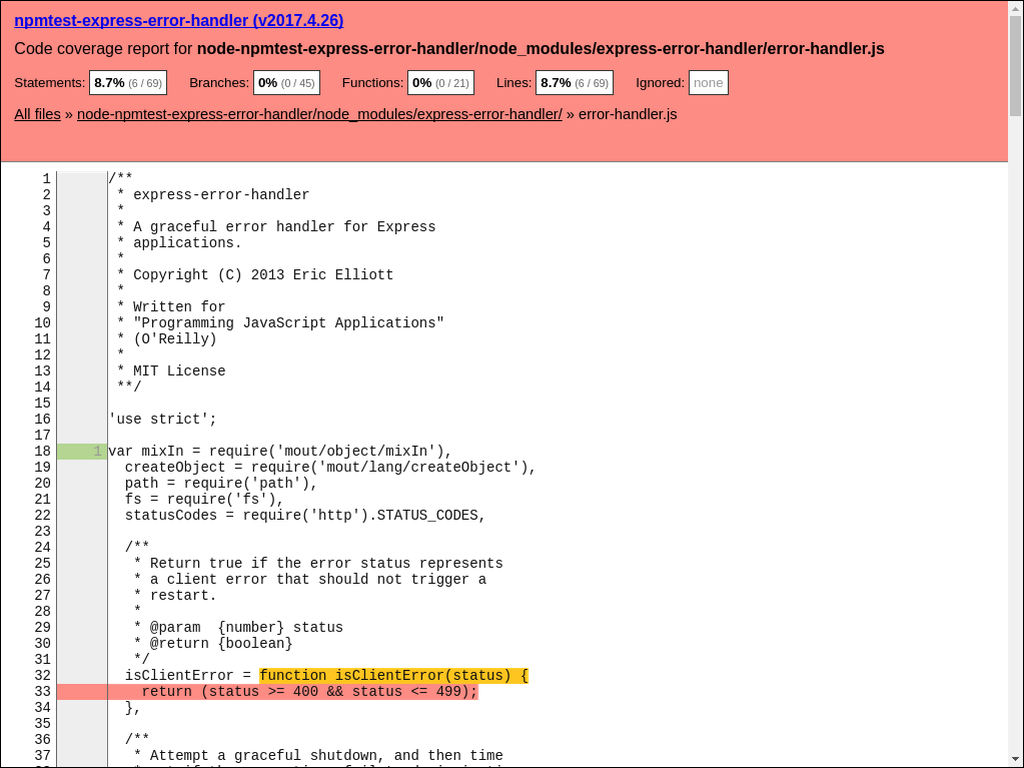
Task: Click the "var mixIn = require('mout/object/mixIn')" line
Action: click(x=280, y=451)
